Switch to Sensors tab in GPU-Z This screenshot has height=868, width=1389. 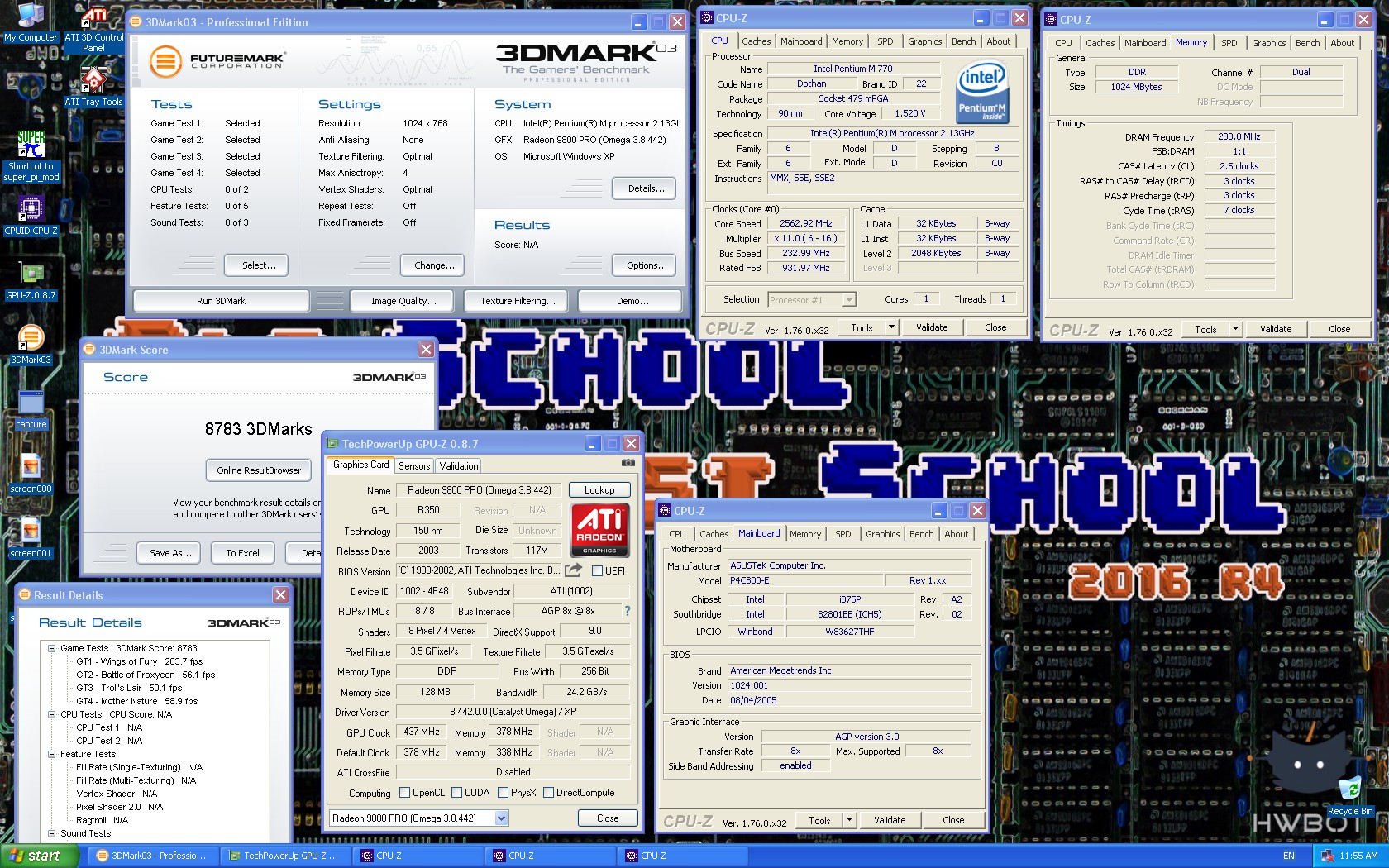414,466
